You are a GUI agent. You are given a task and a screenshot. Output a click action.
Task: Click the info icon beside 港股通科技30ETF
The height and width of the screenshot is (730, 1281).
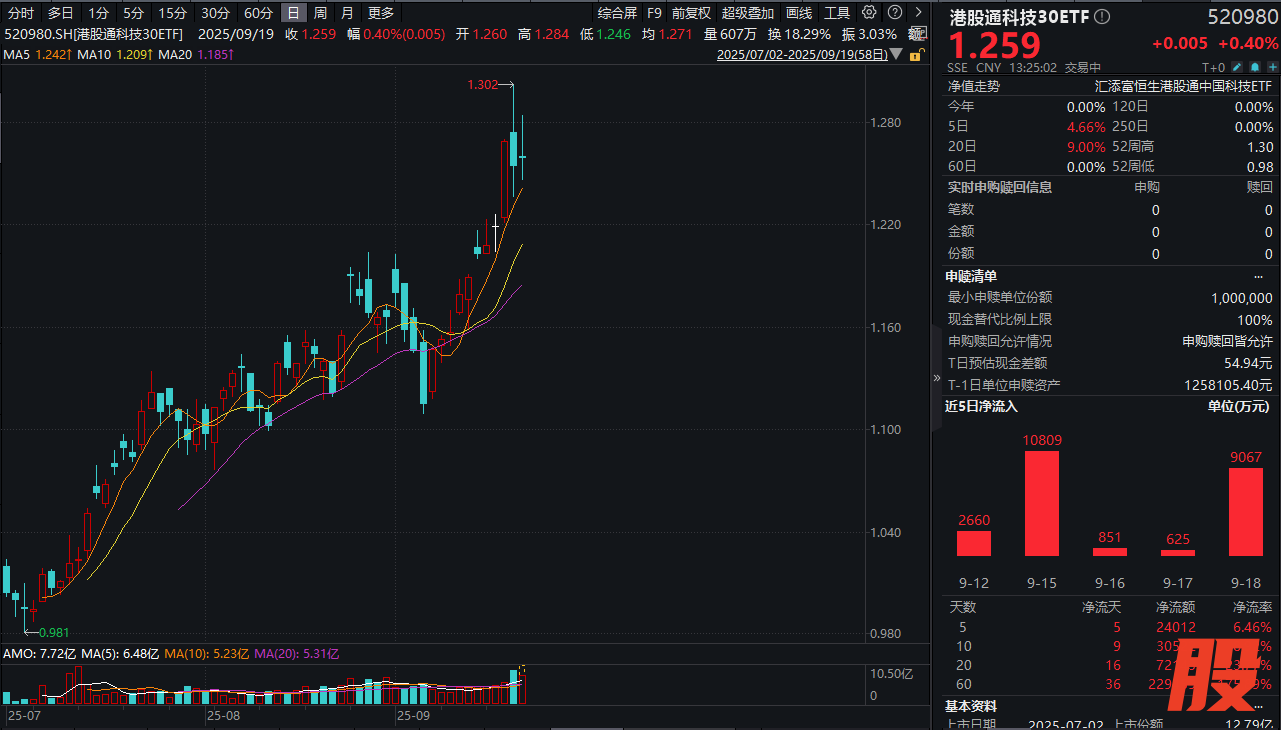[x=1102, y=17]
